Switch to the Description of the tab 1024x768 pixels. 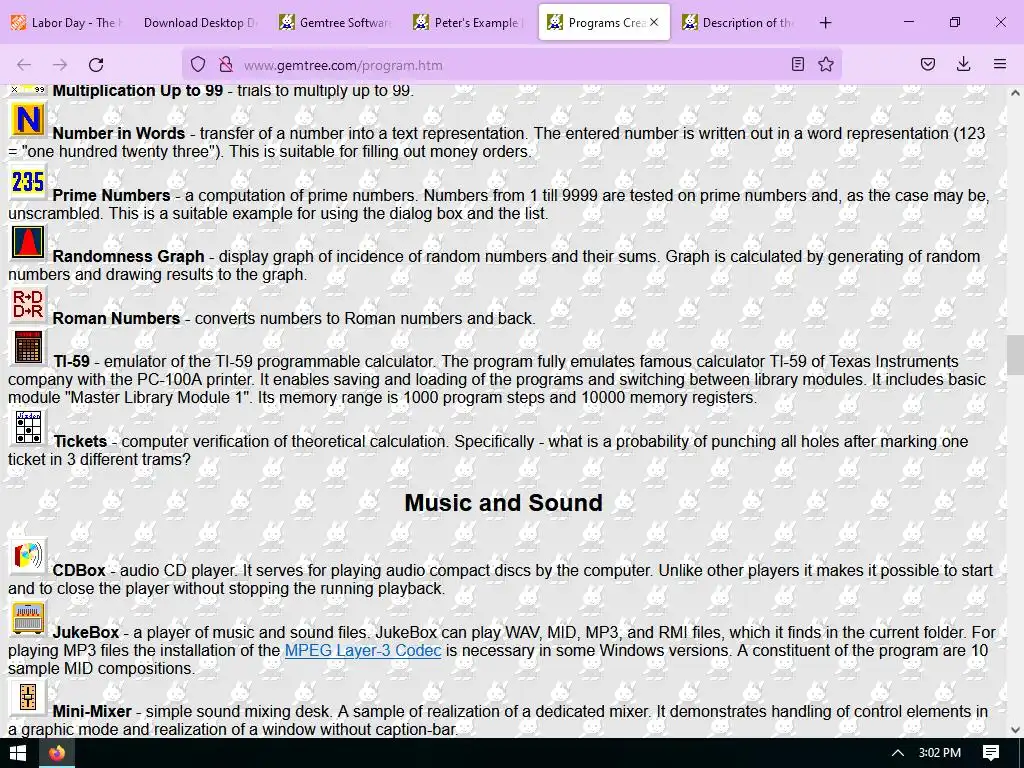739,23
